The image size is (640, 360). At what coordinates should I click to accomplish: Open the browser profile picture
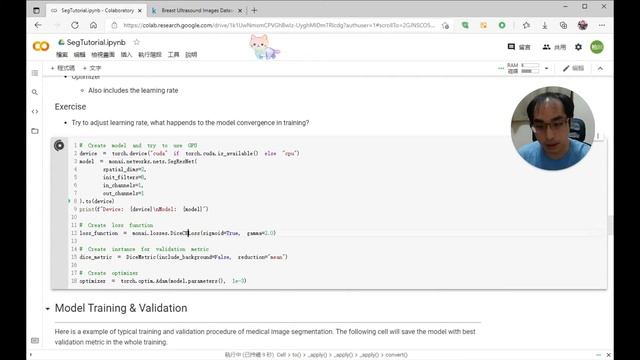coord(582,25)
